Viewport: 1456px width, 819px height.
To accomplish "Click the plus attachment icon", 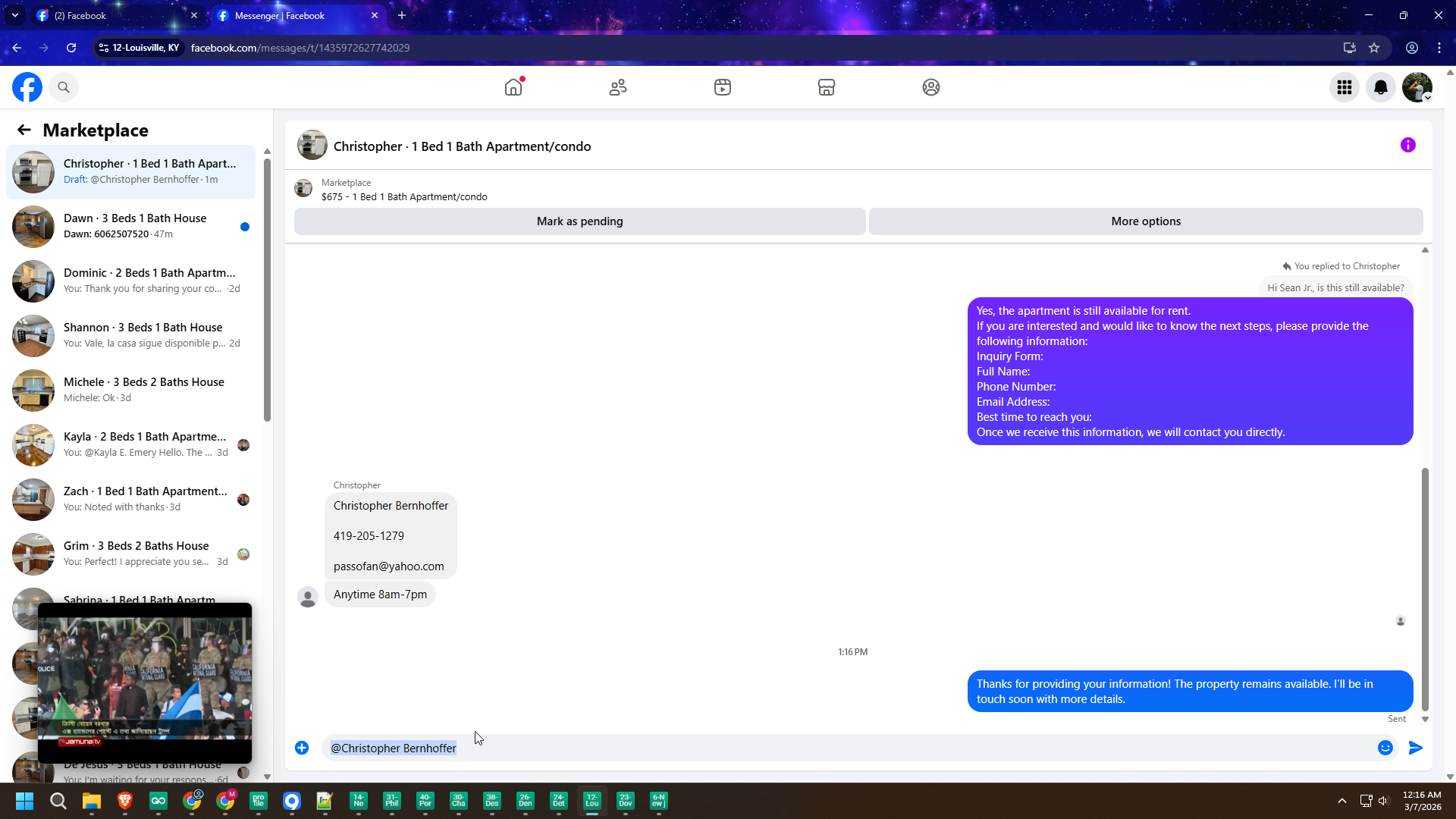I will 302,748.
